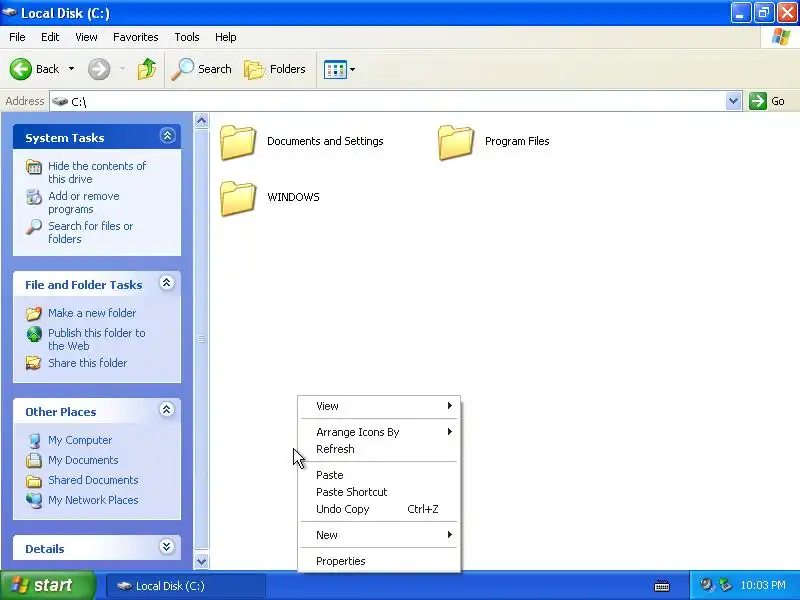Screen dimensions: 800x600
Task: Click the drive icon in the address bar
Action: click(60, 101)
